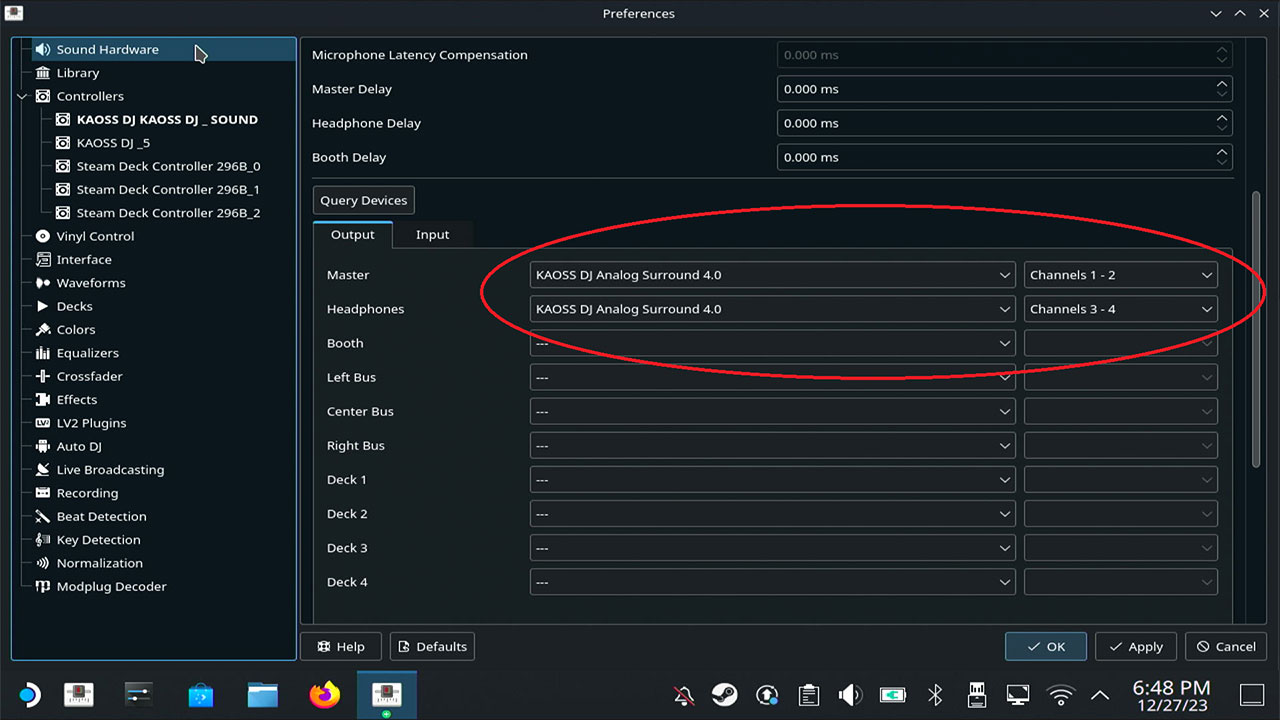Viewport: 1280px width, 720px height.
Task: Open Master channels dropdown
Action: [1121, 275]
